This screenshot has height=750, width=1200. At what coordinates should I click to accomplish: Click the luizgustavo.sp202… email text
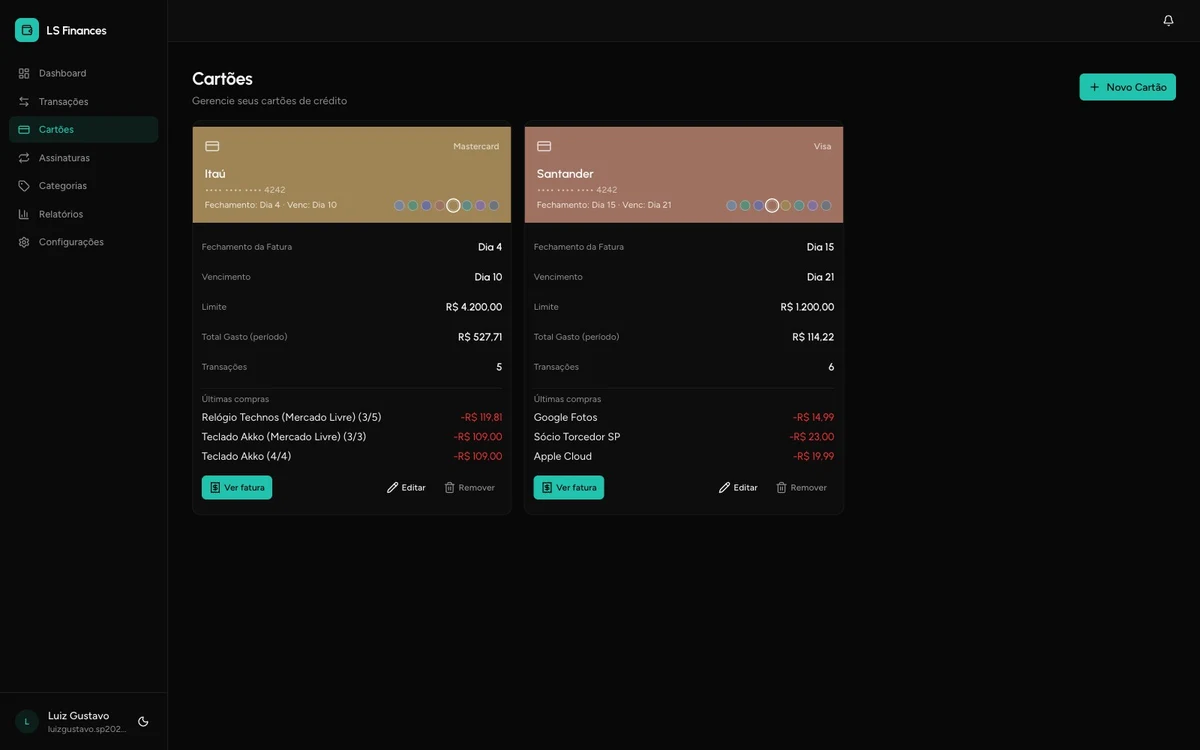[87, 729]
